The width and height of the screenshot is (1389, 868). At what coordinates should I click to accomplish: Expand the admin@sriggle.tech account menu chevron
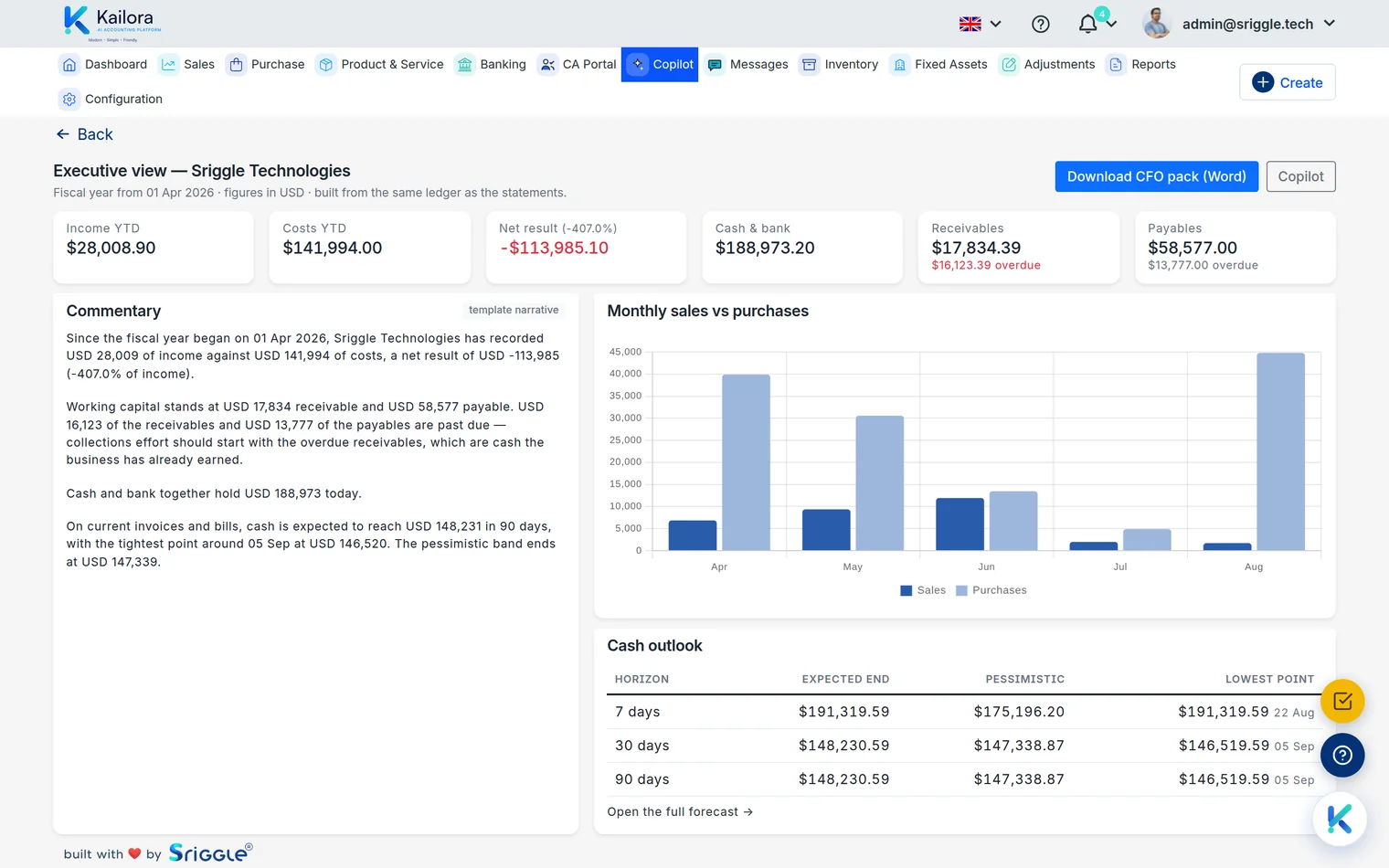tap(1330, 24)
